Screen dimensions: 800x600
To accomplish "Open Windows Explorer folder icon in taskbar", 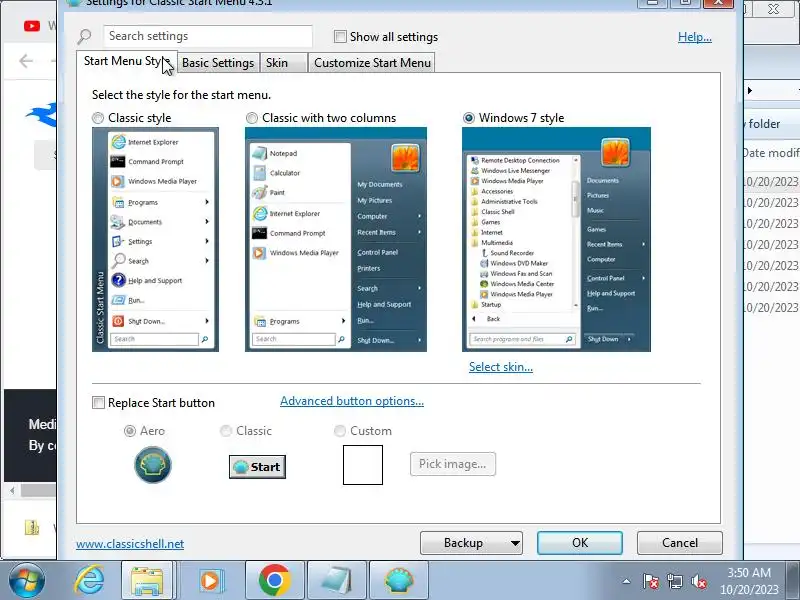I will 147,581.
